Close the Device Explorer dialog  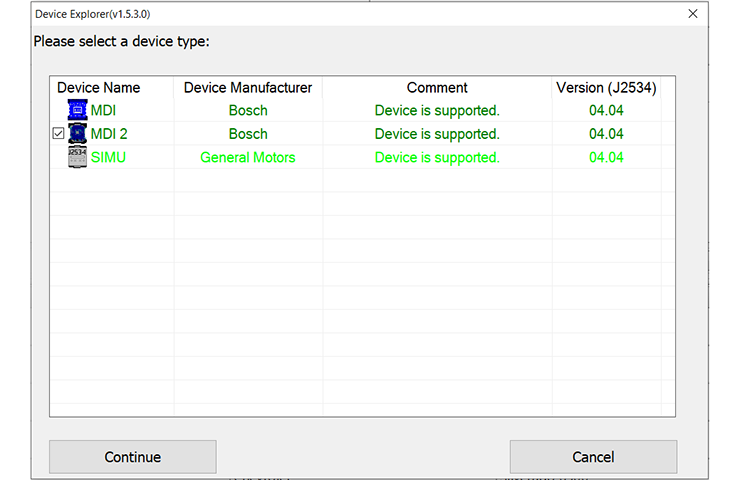[x=693, y=14]
